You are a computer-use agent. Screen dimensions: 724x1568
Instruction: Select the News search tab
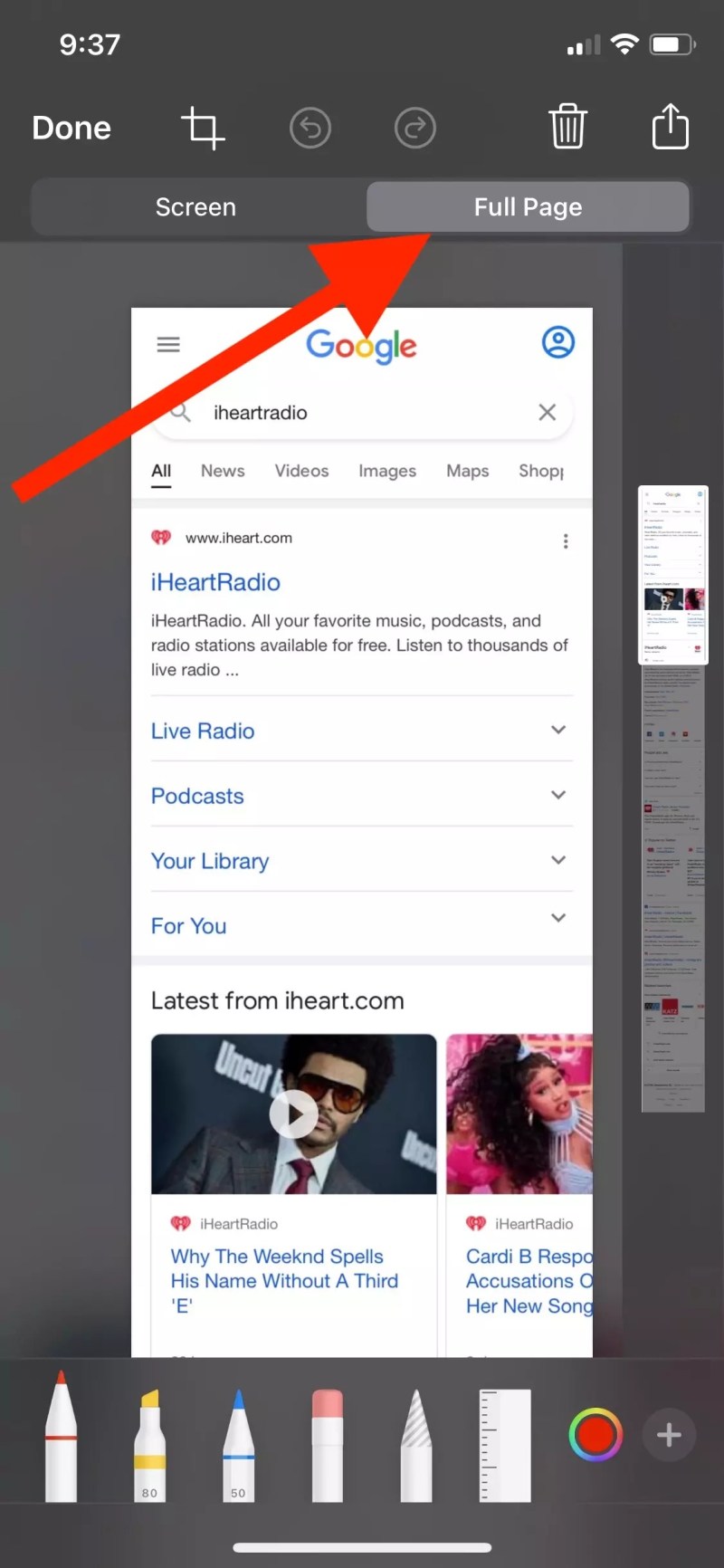click(223, 471)
